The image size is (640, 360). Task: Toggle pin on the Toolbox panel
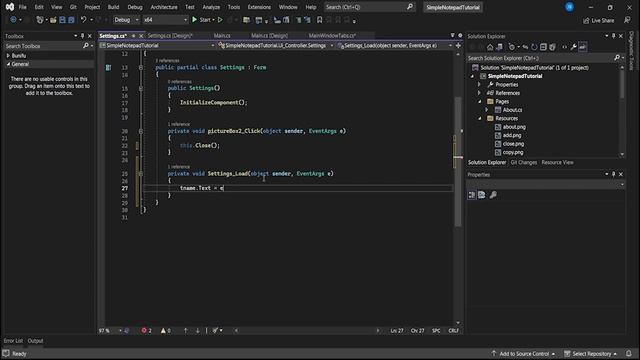point(82,36)
